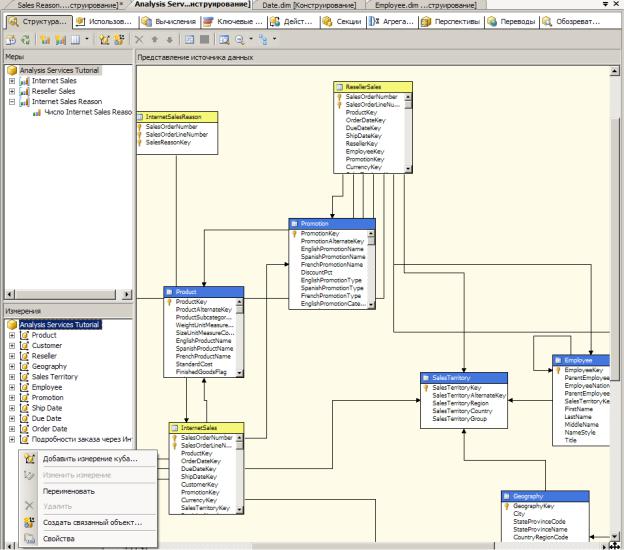The height and width of the screenshot is (550, 624).
Task: Click the measure bar-chart icon of Число Internet Sales Reason
Action: coord(37,113)
